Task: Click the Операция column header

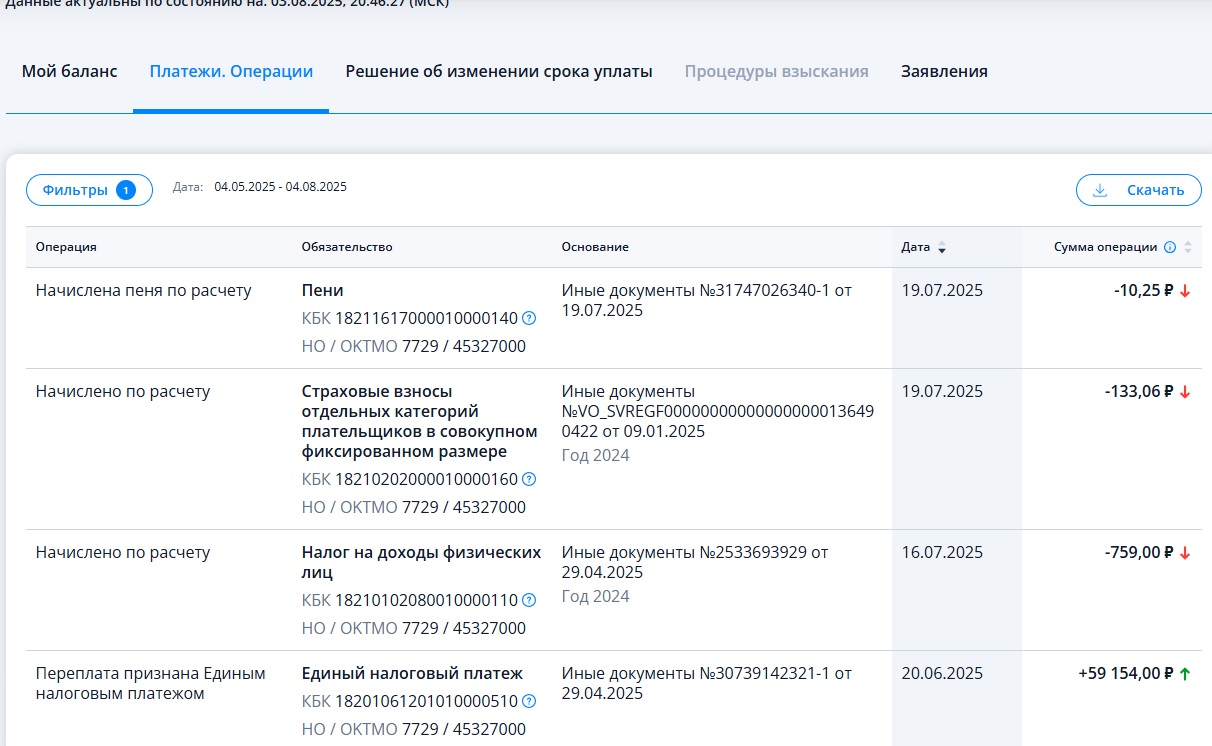Action: [66, 247]
